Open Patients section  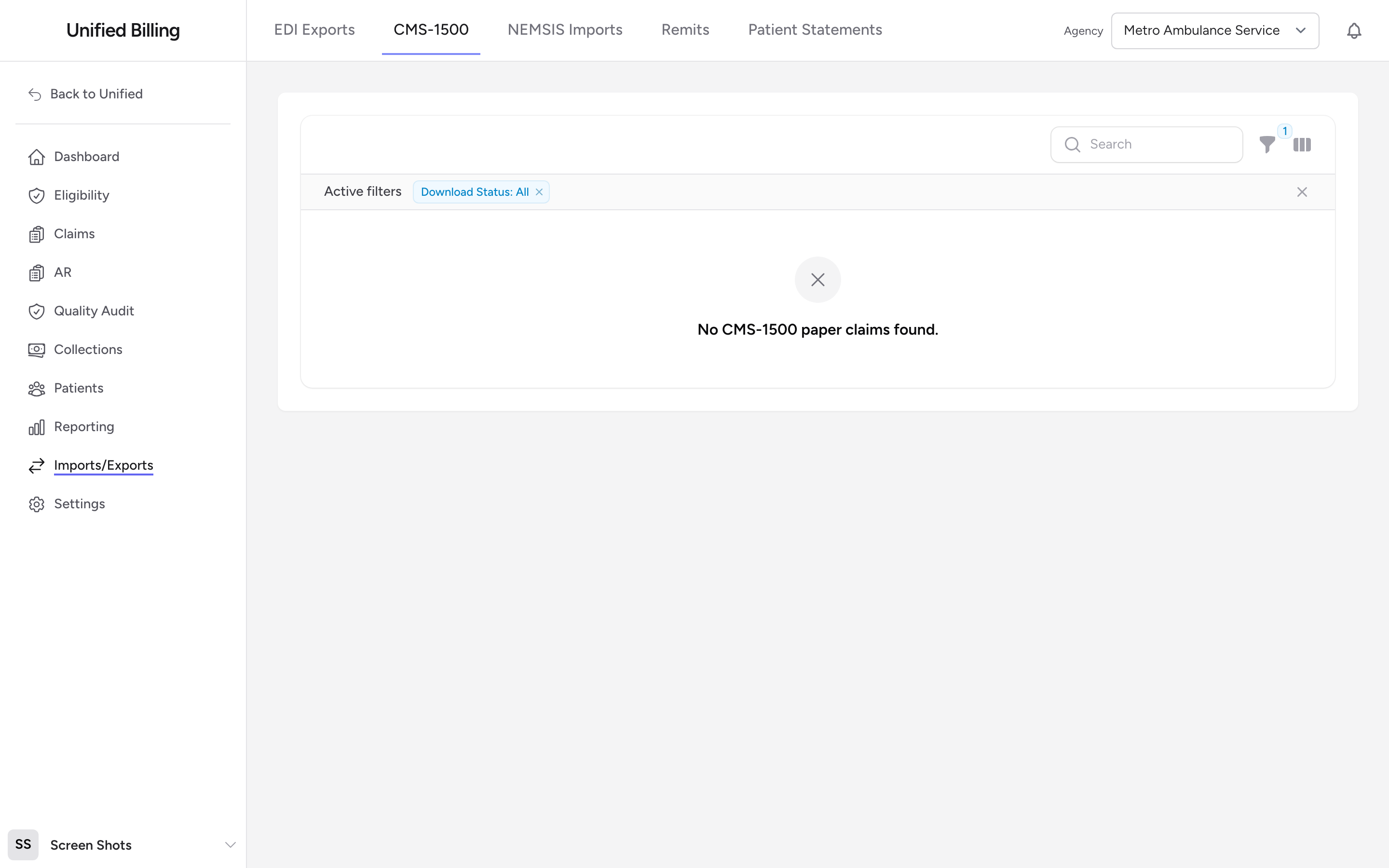(x=79, y=388)
